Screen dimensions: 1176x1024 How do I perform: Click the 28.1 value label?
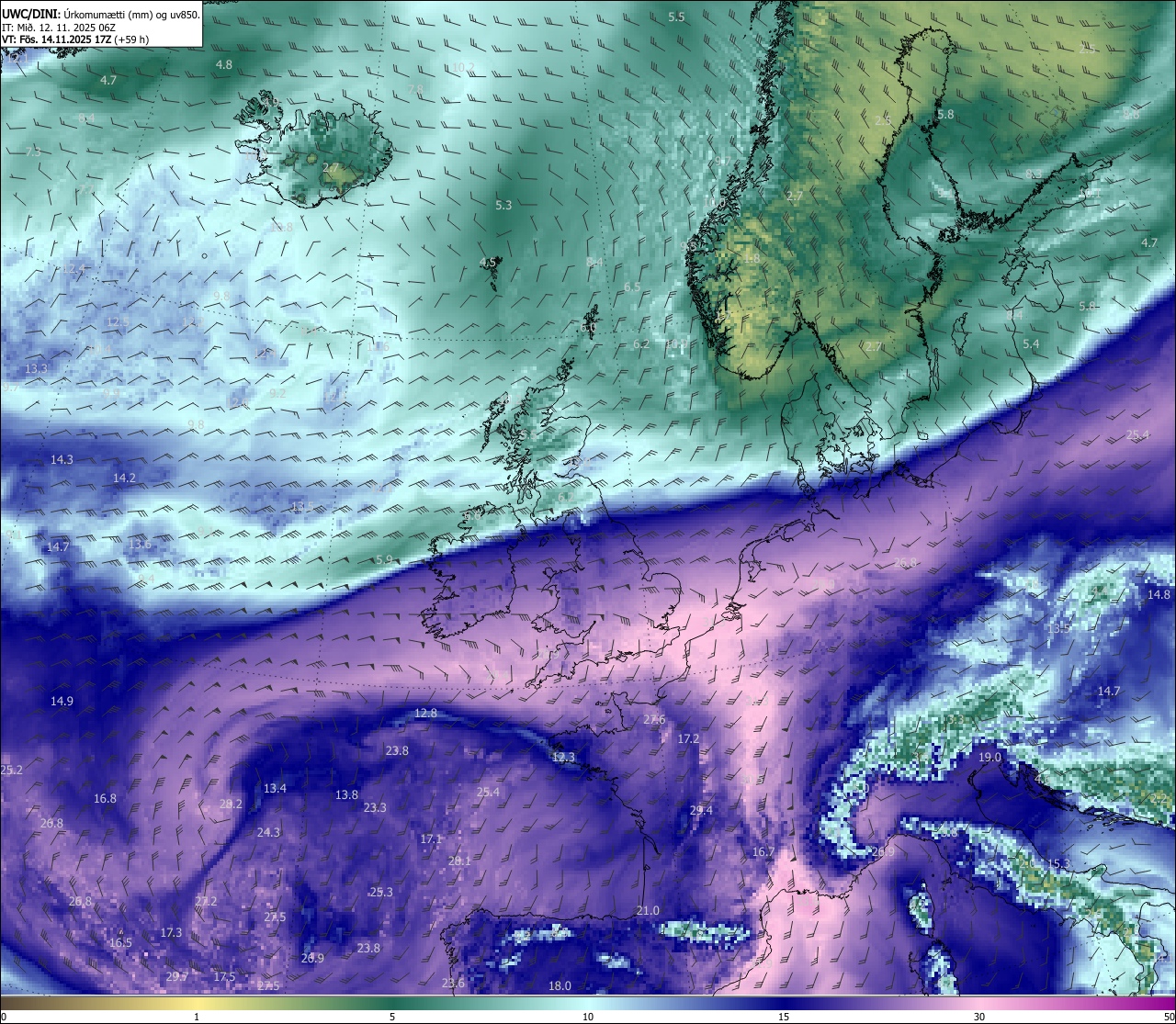(459, 861)
